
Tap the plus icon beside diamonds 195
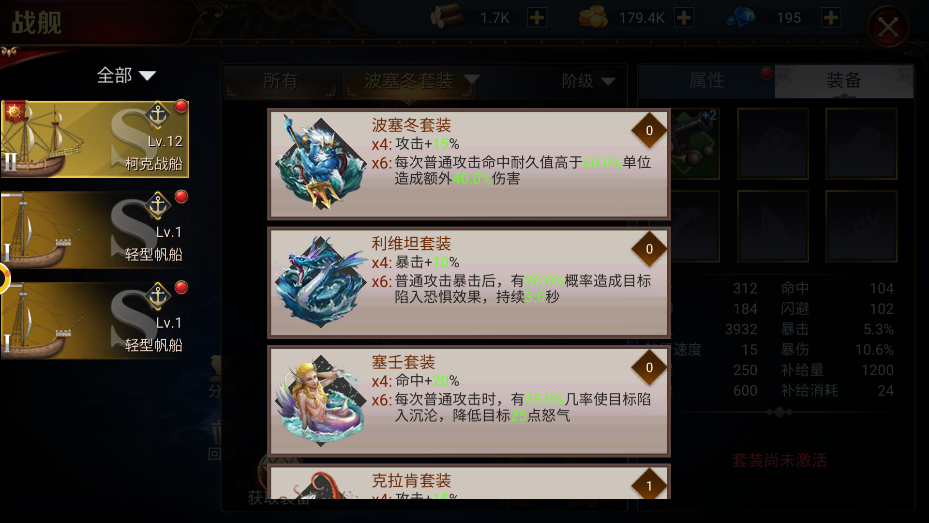coord(831,18)
